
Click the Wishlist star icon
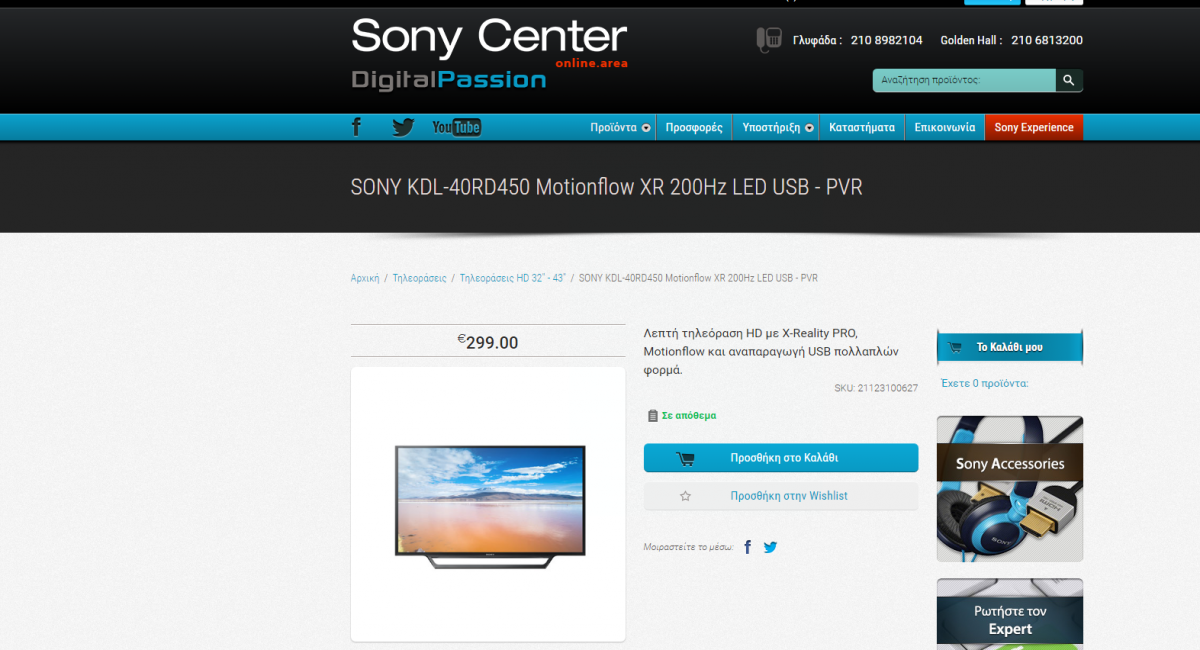[x=686, y=496]
